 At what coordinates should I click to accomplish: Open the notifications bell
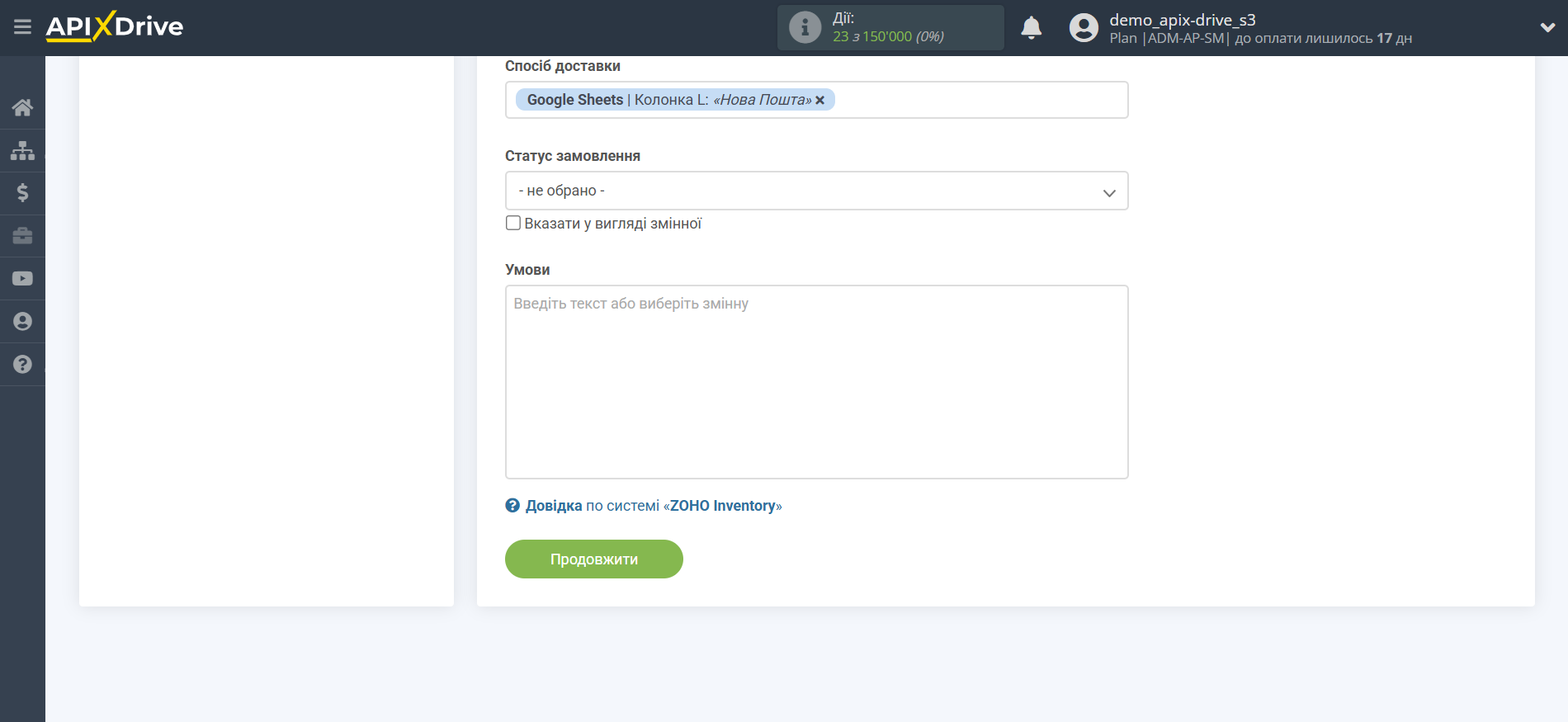(1031, 27)
